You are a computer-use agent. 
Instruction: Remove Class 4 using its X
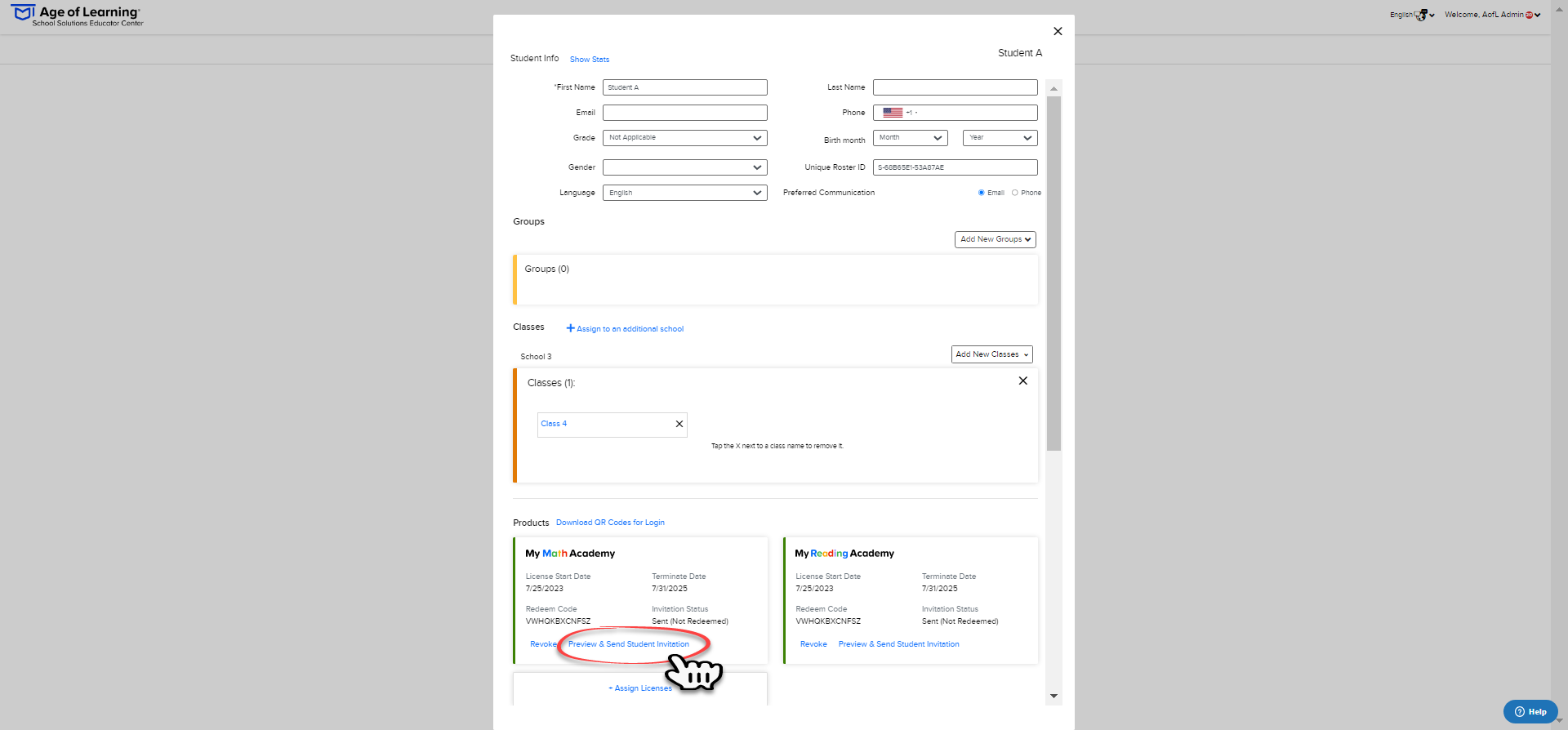(679, 424)
